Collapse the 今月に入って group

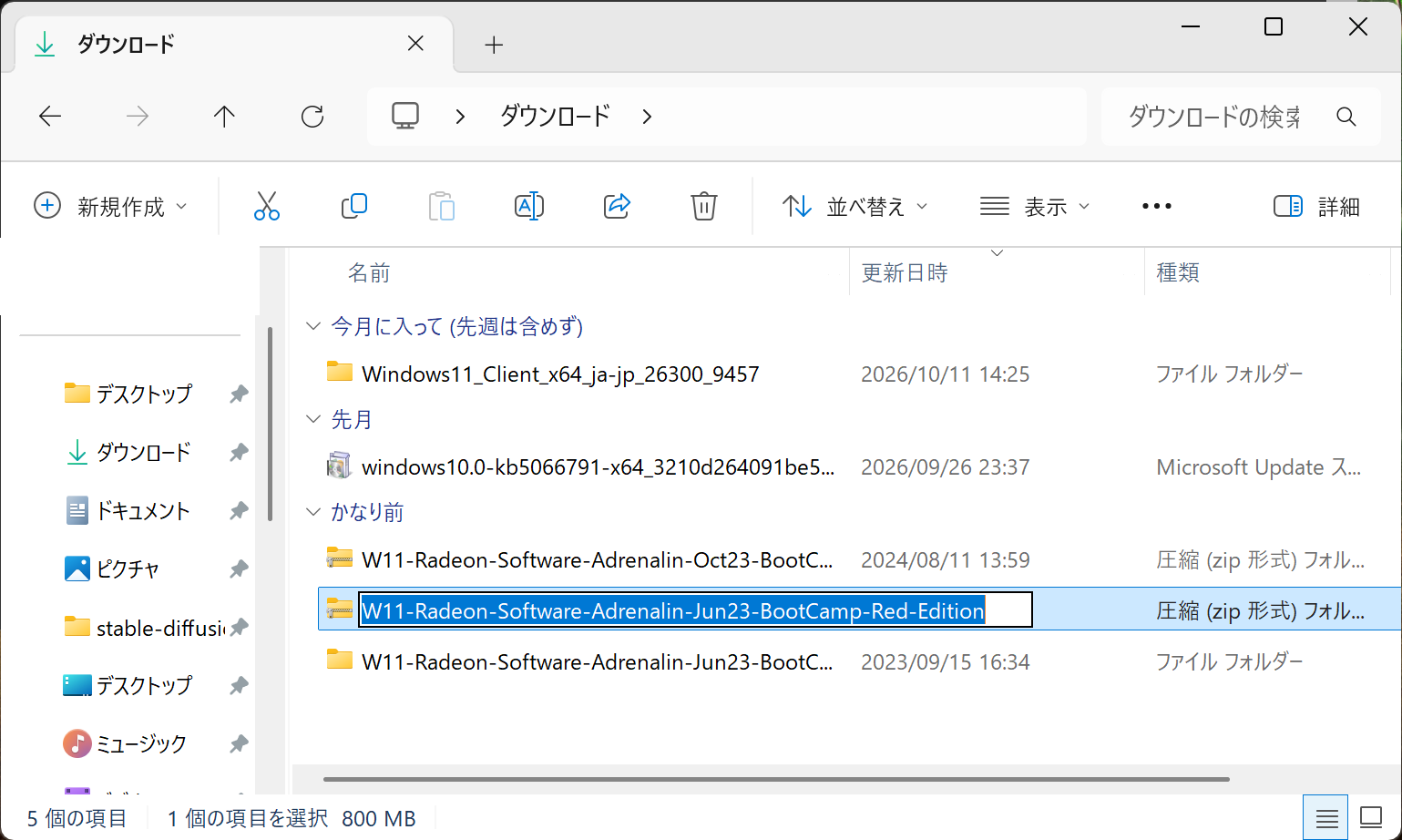pyautogui.click(x=313, y=326)
